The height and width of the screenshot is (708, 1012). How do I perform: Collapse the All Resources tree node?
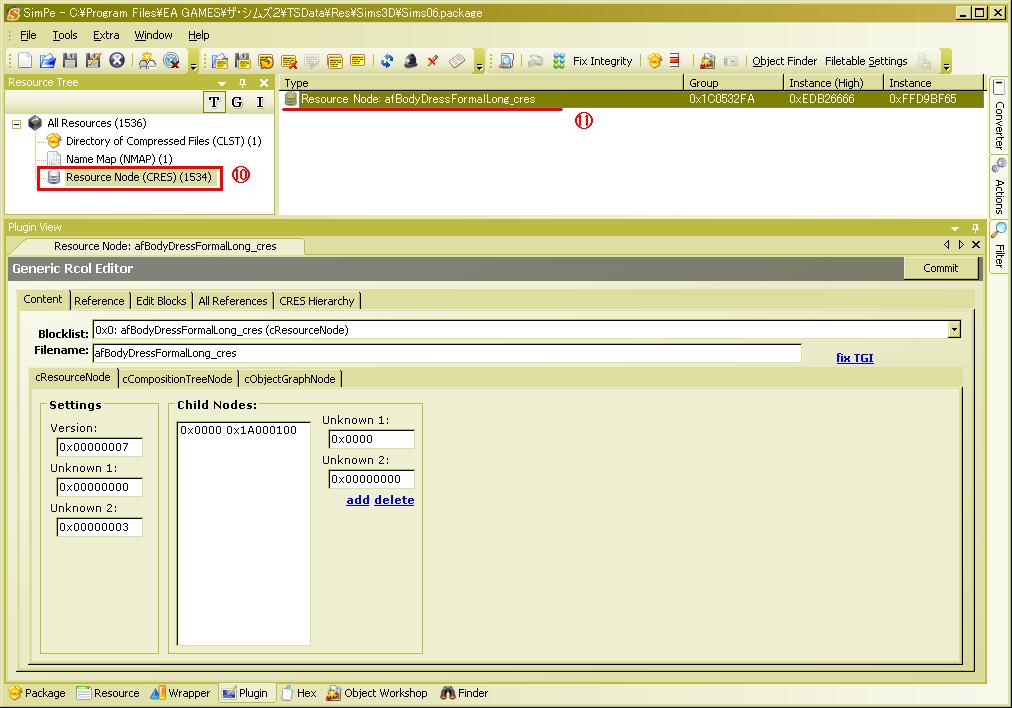point(17,124)
